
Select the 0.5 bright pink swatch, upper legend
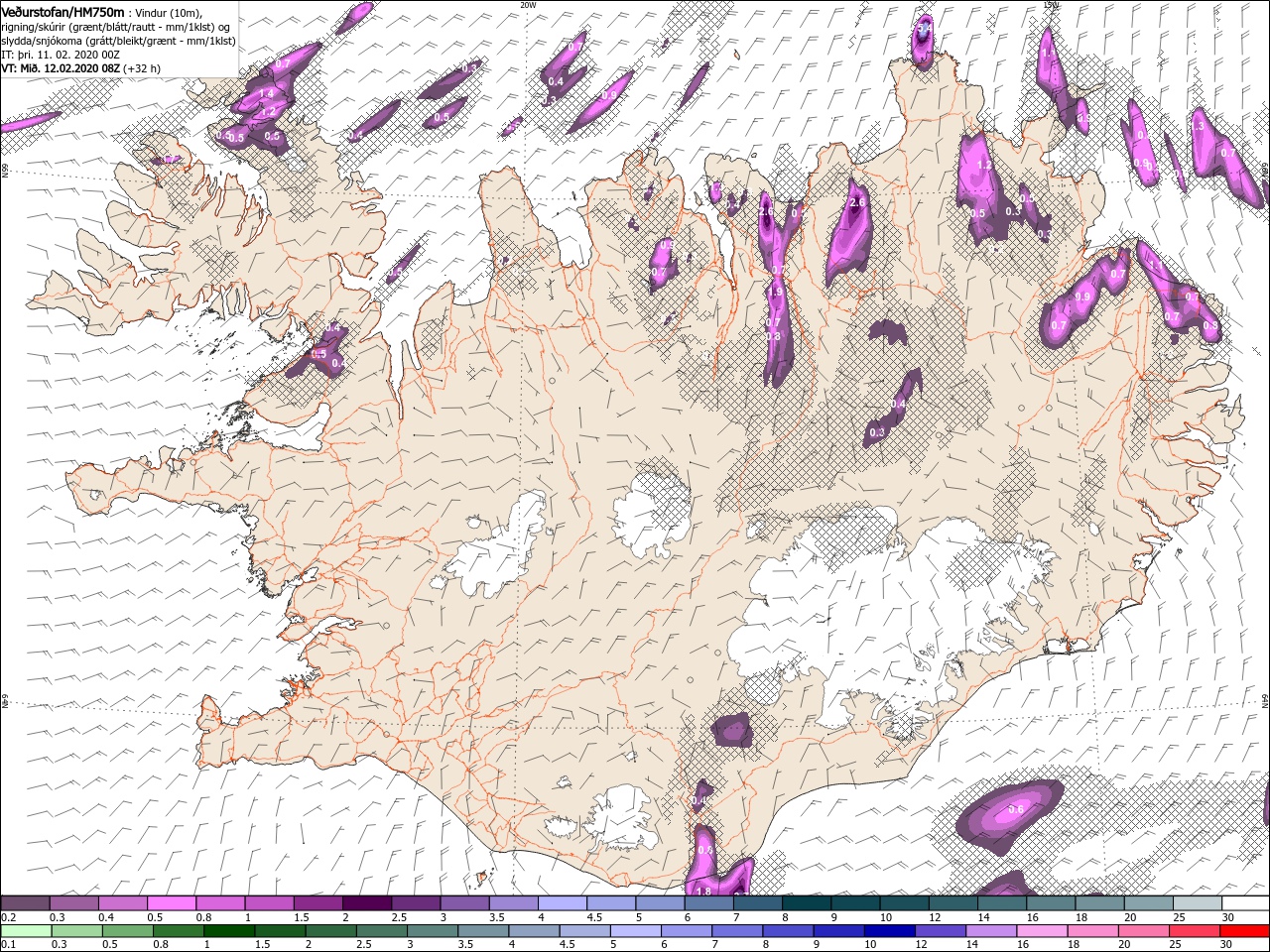171,903
